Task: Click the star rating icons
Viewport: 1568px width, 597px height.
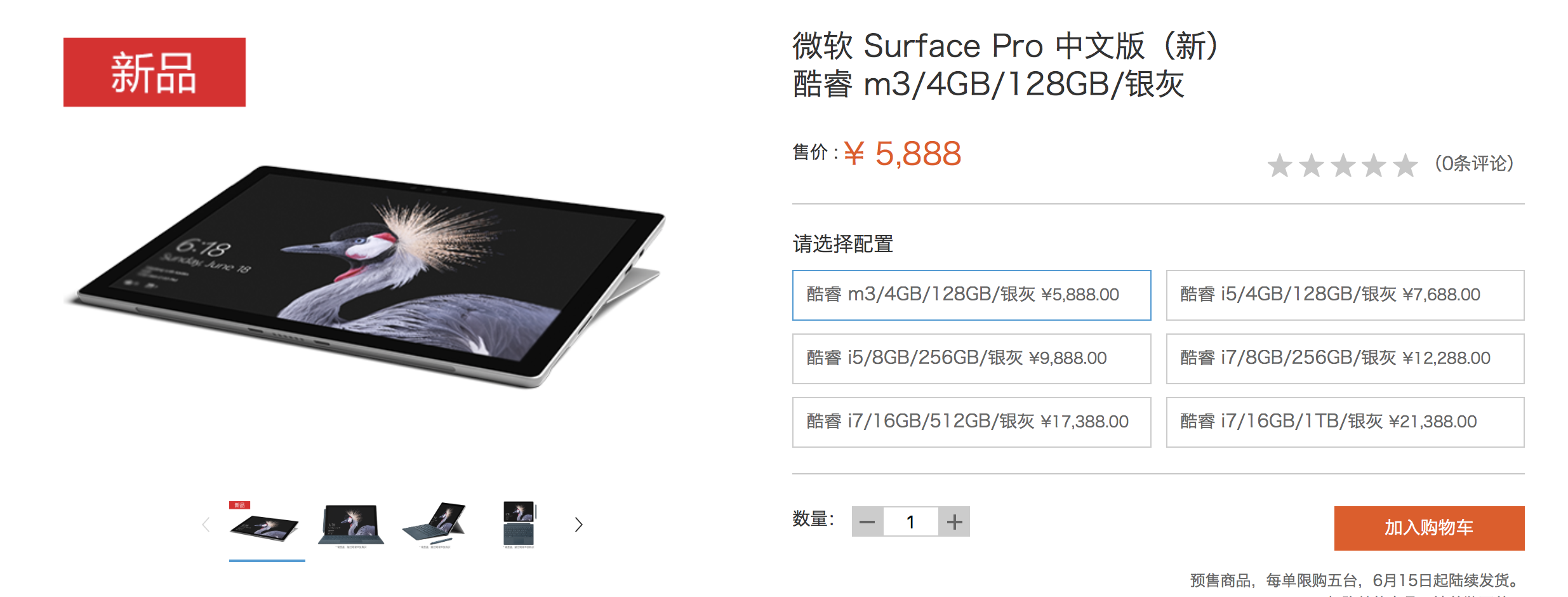Action: pyautogui.click(x=1342, y=165)
